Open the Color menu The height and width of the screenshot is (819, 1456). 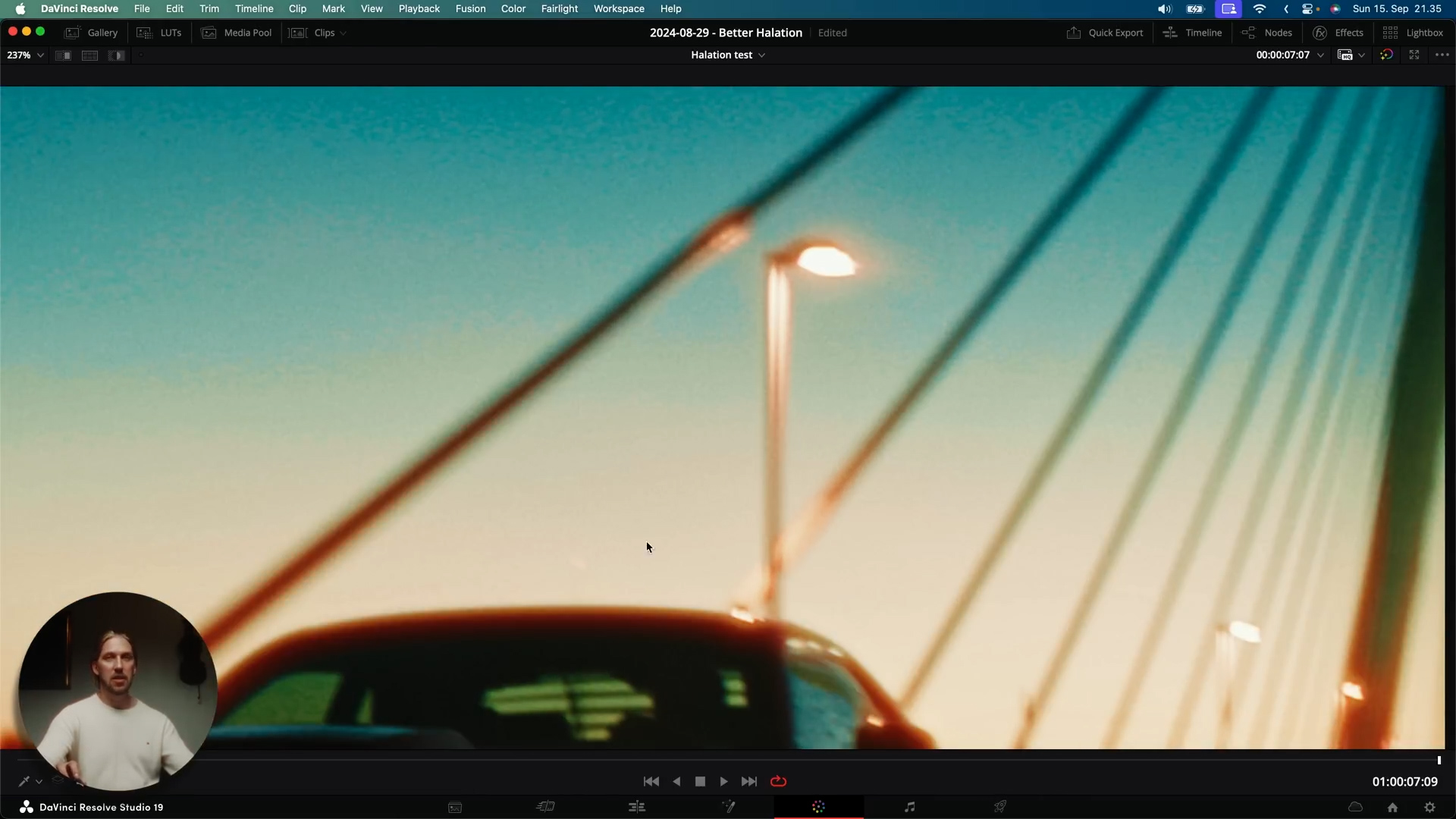tap(513, 8)
